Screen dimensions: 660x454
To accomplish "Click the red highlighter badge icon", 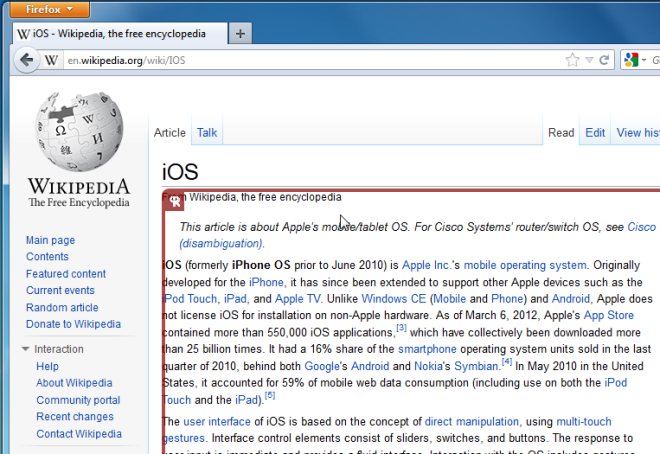I will click(x=175, y=202).
